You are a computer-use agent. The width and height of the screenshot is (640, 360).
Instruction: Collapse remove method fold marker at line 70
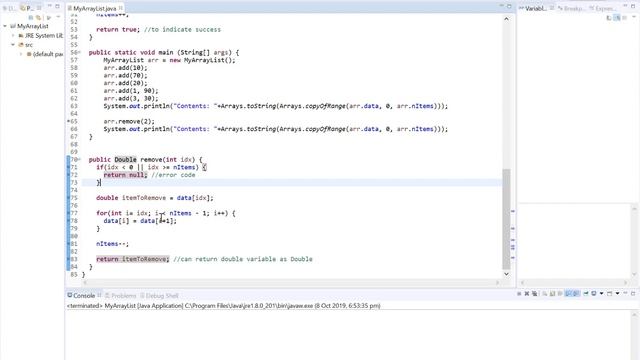(x=79, y=160)
